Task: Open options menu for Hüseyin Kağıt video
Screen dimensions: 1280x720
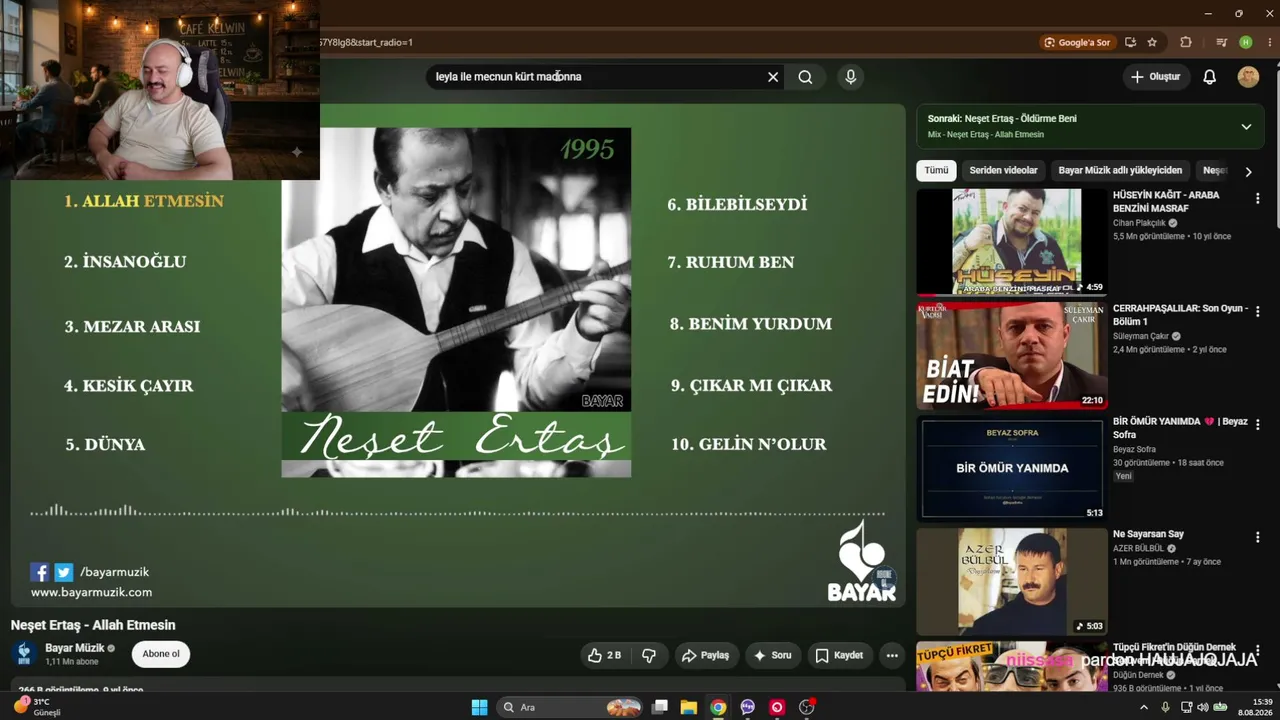Action: tap(1258, 199)
